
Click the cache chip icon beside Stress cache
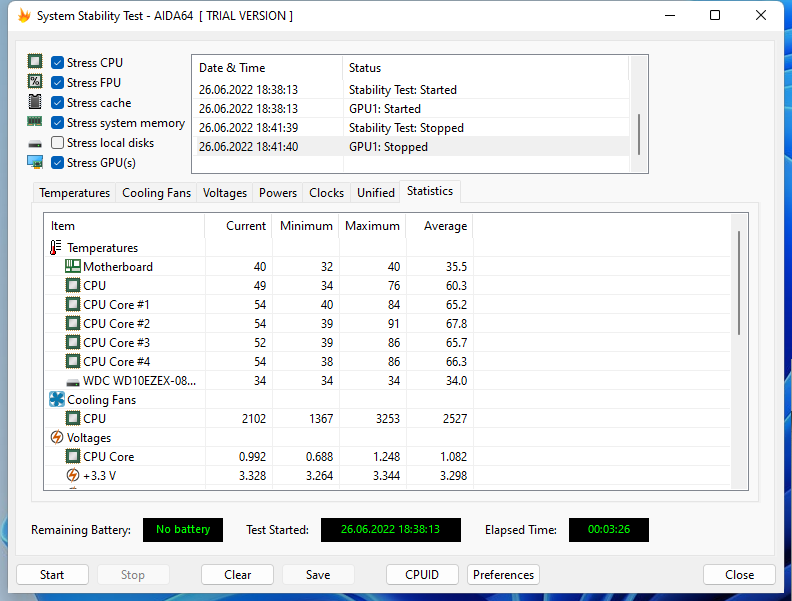(x=35, y=102)
